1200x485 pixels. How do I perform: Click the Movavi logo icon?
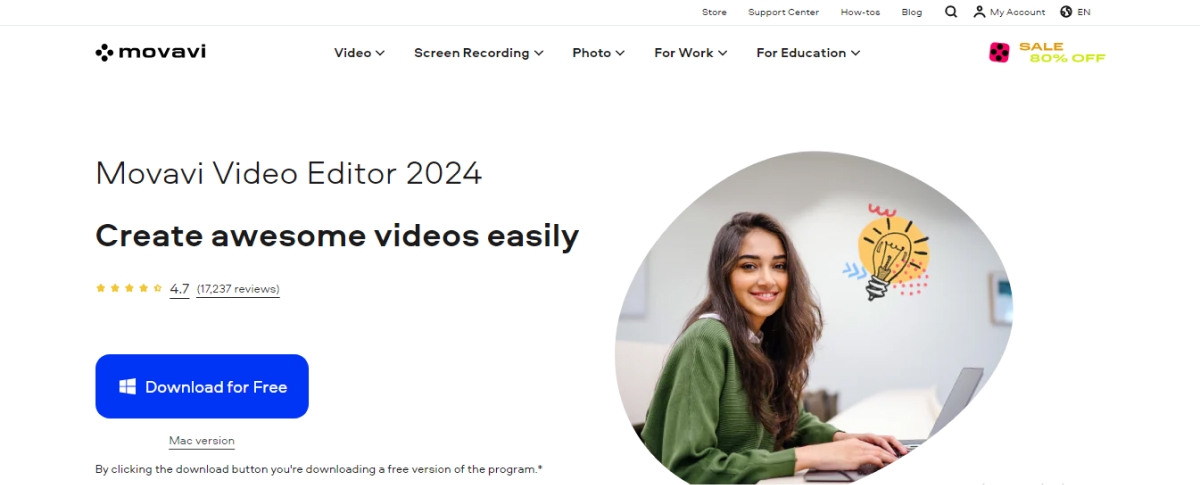coord(104,53)
